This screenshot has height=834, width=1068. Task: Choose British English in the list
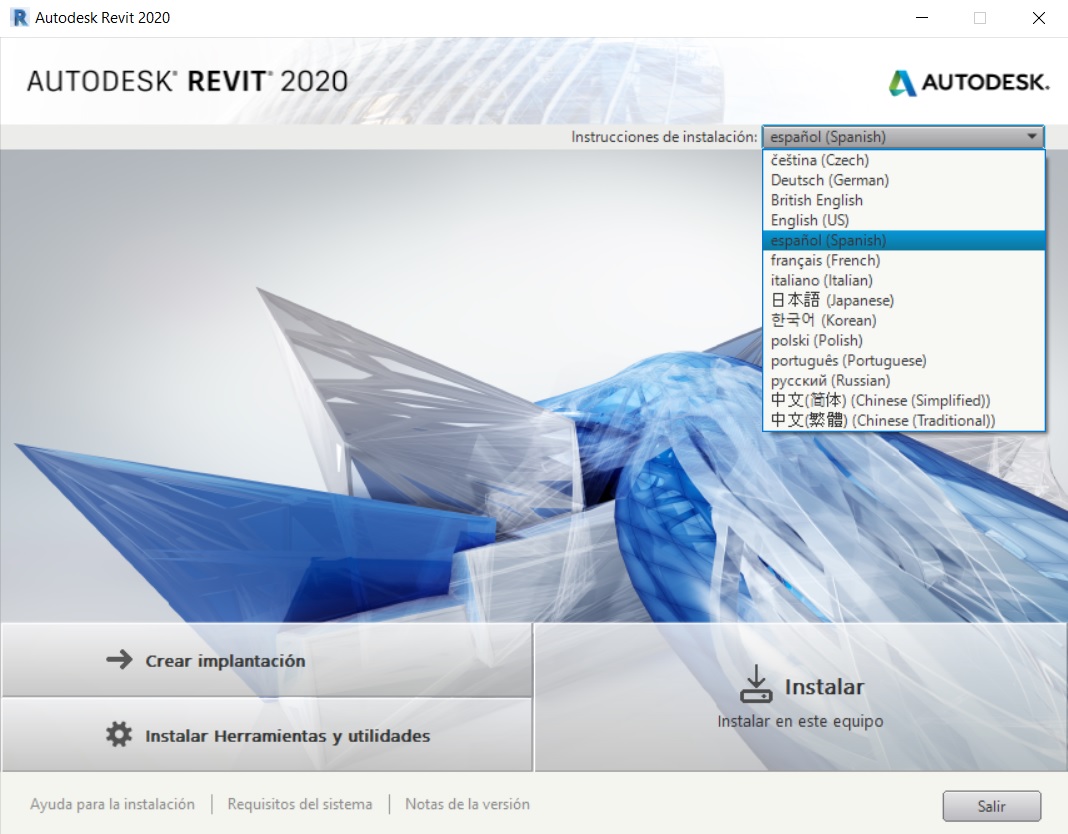click(903, 200)
